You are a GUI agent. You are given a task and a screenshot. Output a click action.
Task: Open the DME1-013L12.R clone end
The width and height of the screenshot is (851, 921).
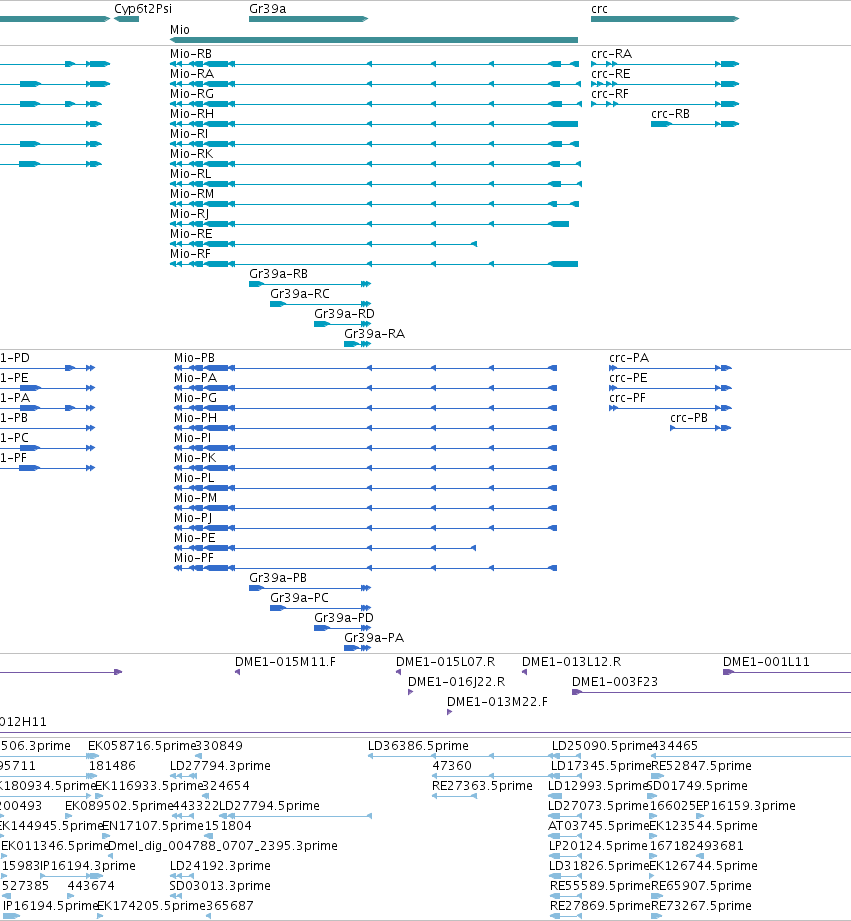(x=524, y=672)
